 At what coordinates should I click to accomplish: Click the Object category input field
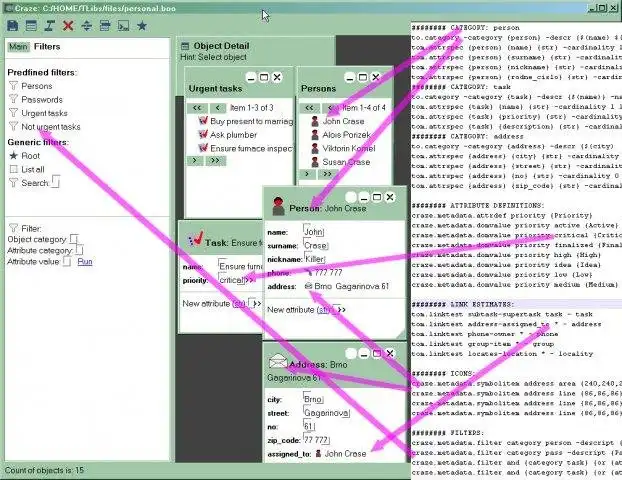tap(74, 238)
